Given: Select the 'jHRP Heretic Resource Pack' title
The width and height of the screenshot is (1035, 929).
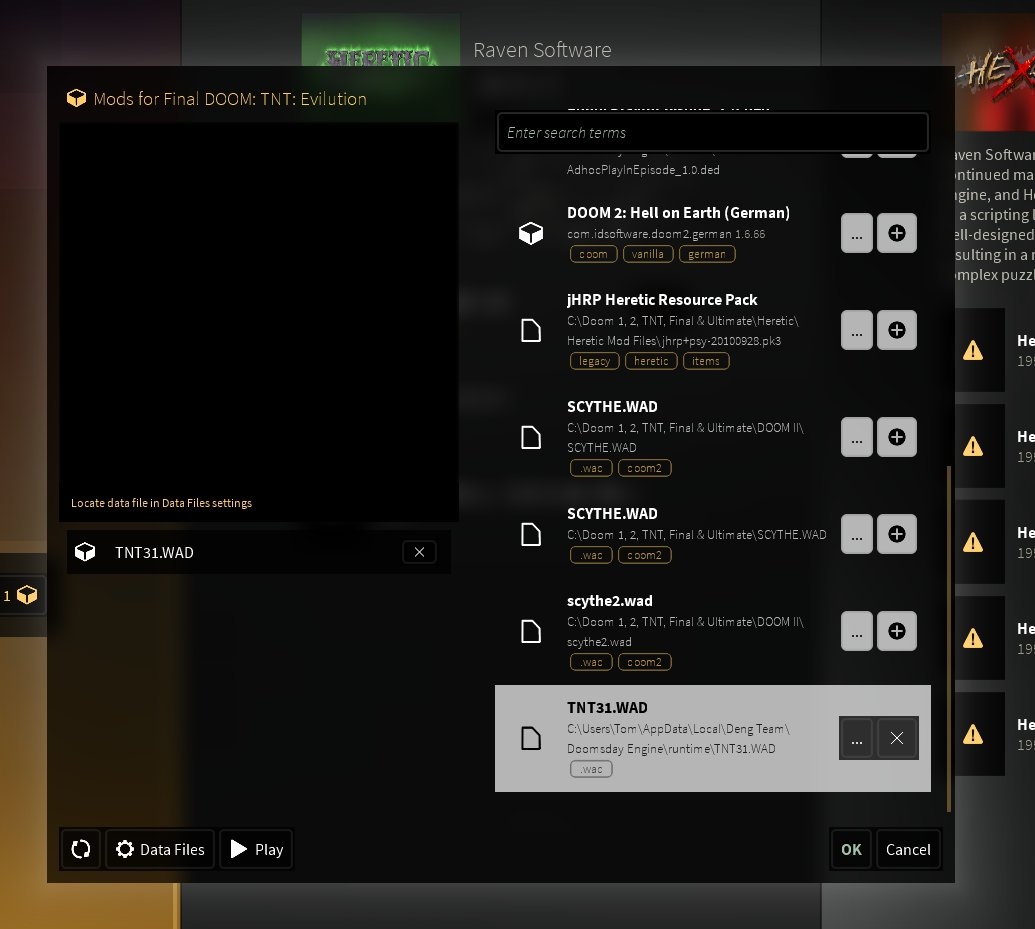Looking at the screenshot, I should [x=661, y=300].
